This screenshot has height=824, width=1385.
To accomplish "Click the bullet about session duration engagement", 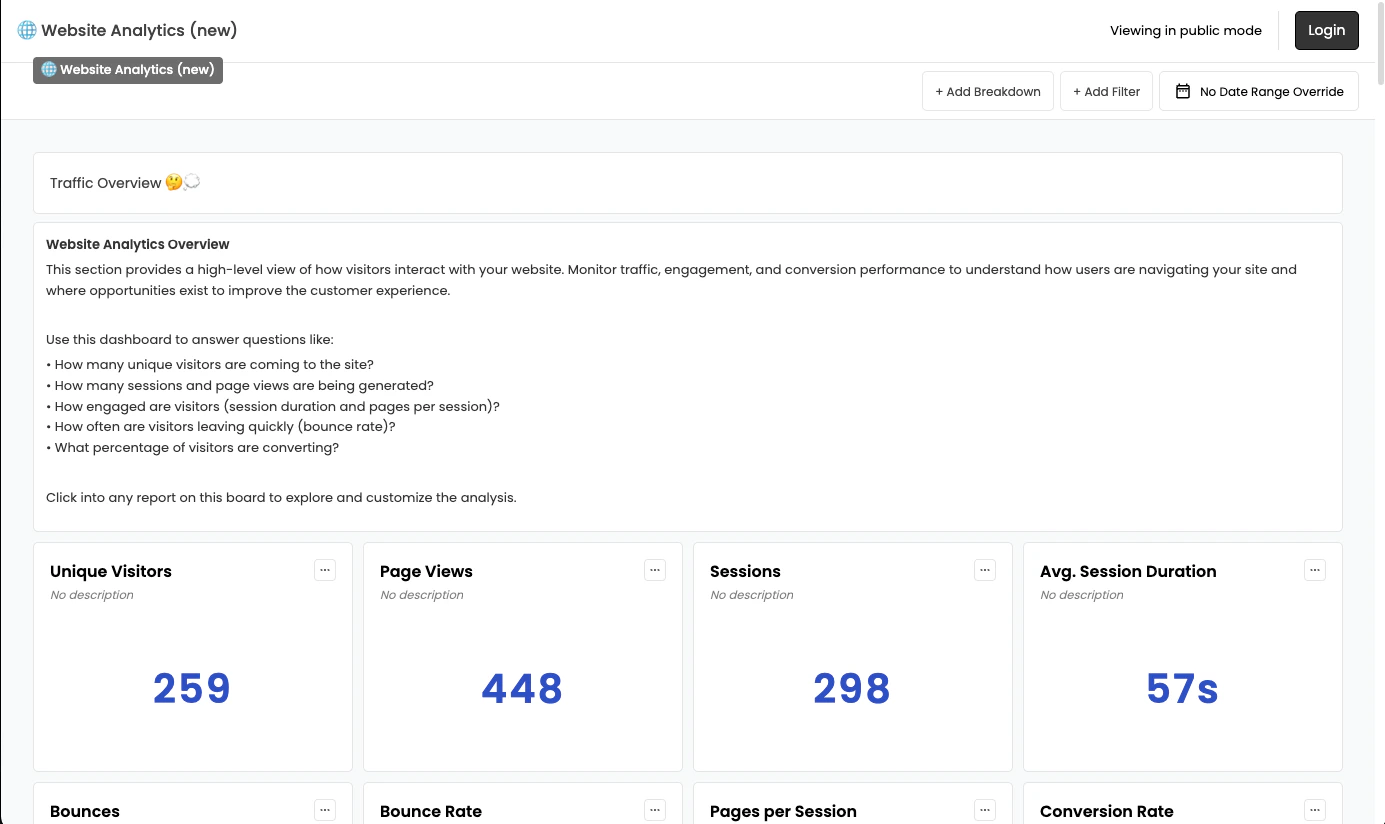I will [273, 406].
